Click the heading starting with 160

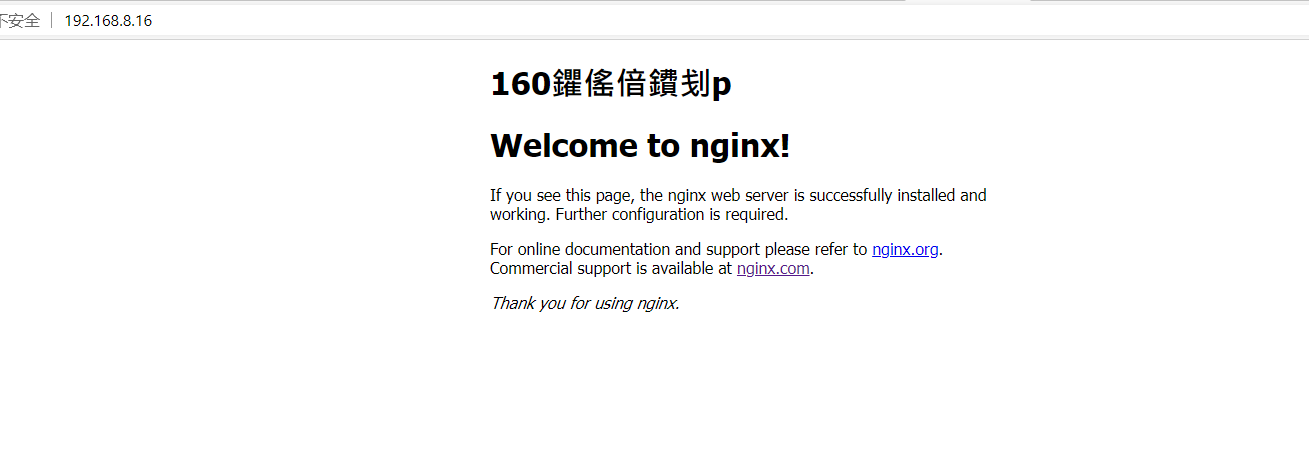pyautogui.click(x=610, y=84)
